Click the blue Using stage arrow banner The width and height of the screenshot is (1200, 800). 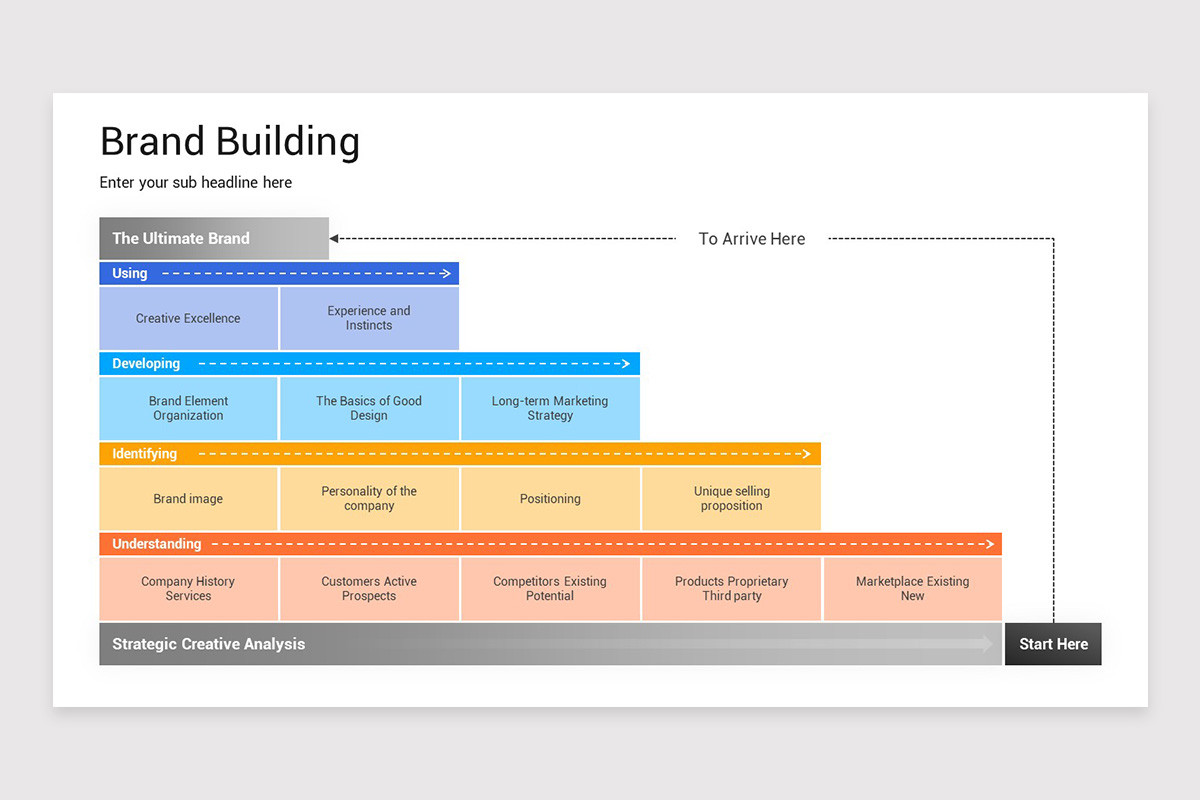[280, 273]
